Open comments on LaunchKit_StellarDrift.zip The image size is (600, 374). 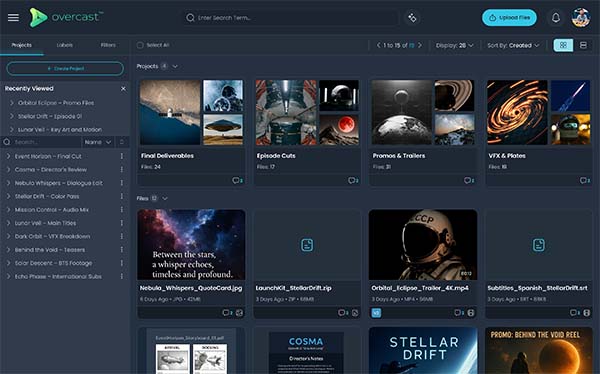click(343, 313)
